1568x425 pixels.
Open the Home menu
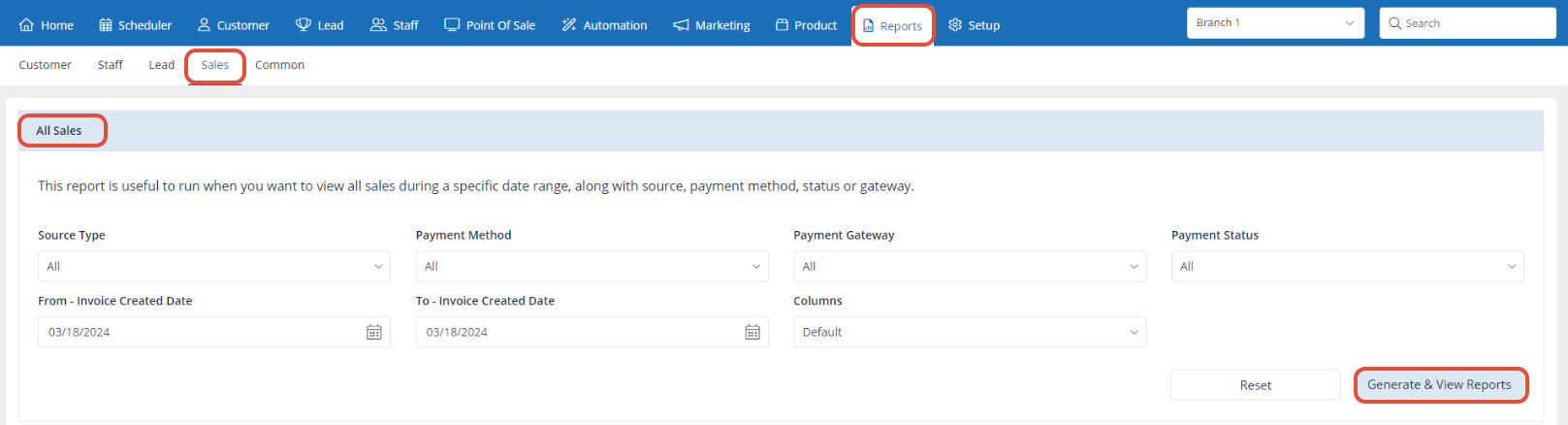coord(46,25)
